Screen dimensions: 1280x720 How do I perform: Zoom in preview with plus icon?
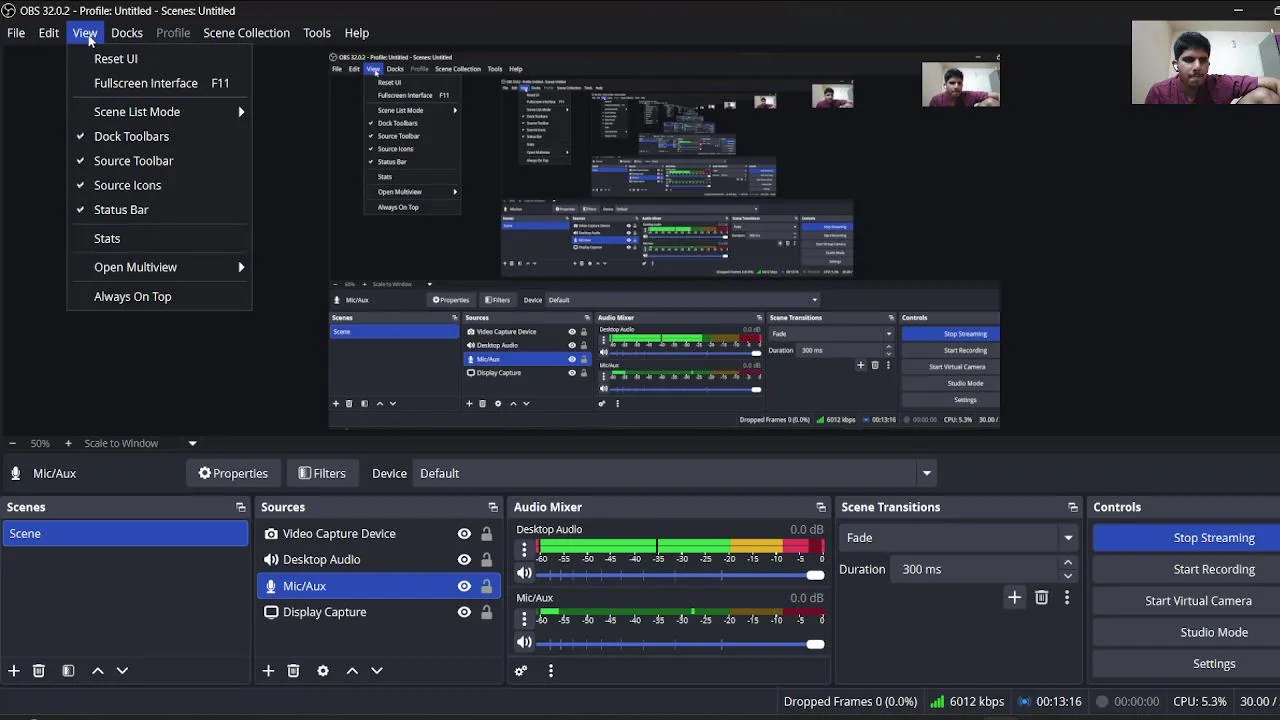tap(68, 443)
